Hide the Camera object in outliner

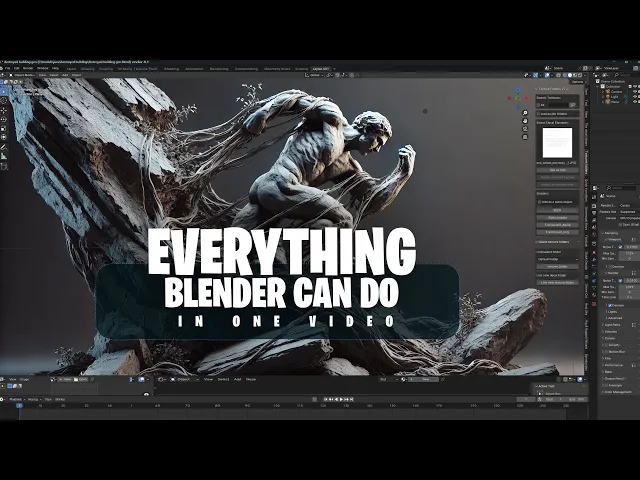point(635,91)
